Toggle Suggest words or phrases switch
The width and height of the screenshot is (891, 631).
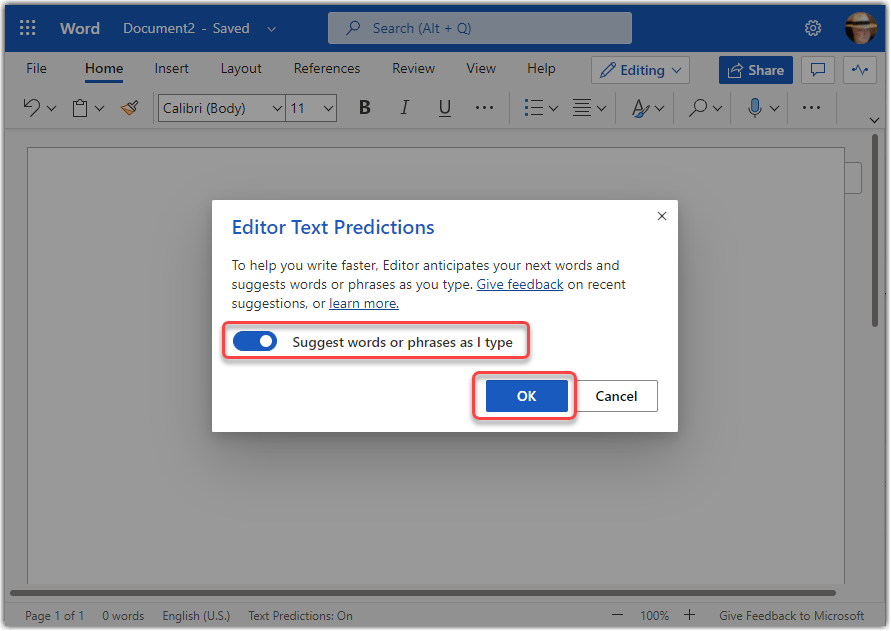(254, 342)
